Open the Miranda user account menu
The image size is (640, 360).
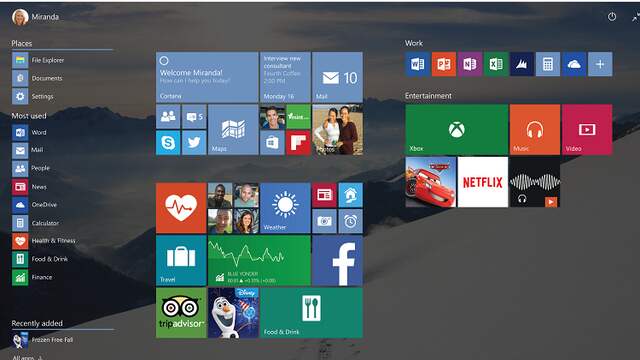(x=36, y=17)
